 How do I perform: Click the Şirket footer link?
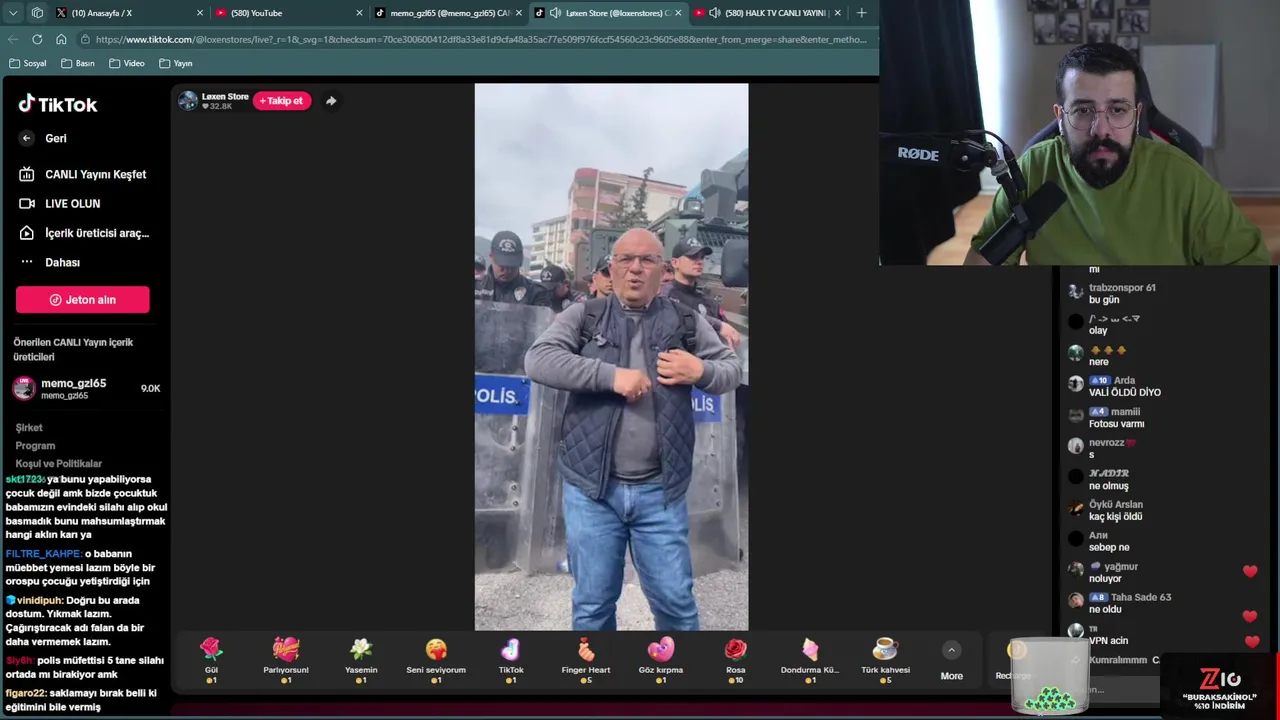[x=29, y=427]
